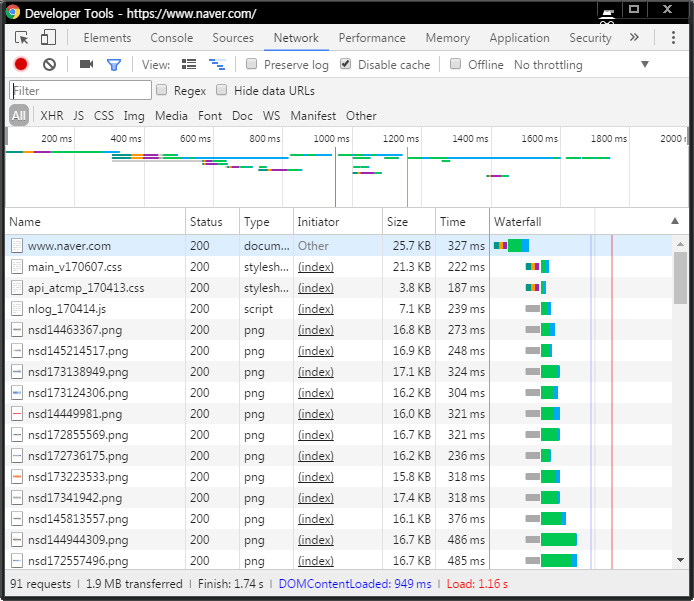
Task: Toggle the network filter funnel icon
Action: pyautogui.click(x=114, y=65)
